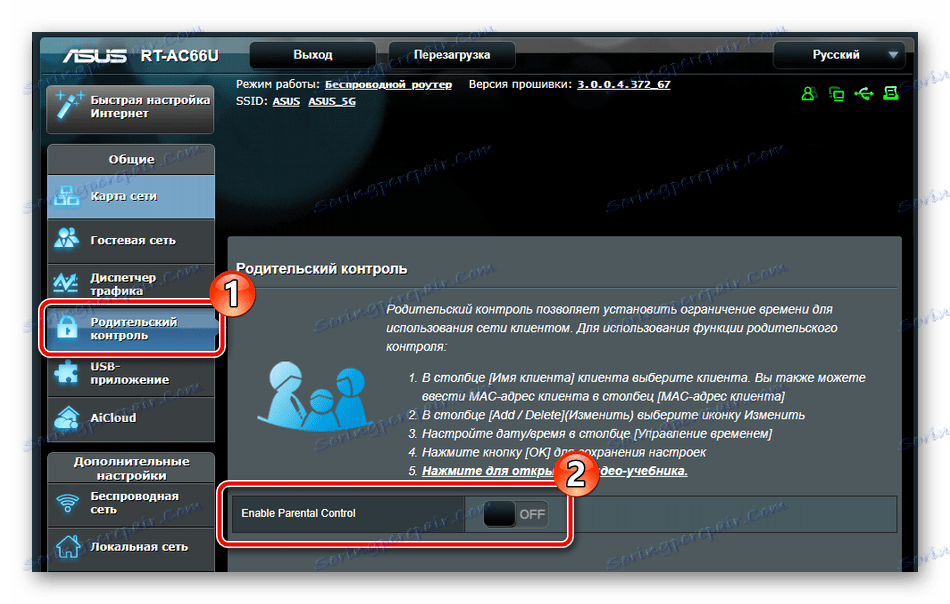Click firmware version 3.0.0.4.372_67 link
Viewport: 950px width, 604px height.
(x=623, y=84)
